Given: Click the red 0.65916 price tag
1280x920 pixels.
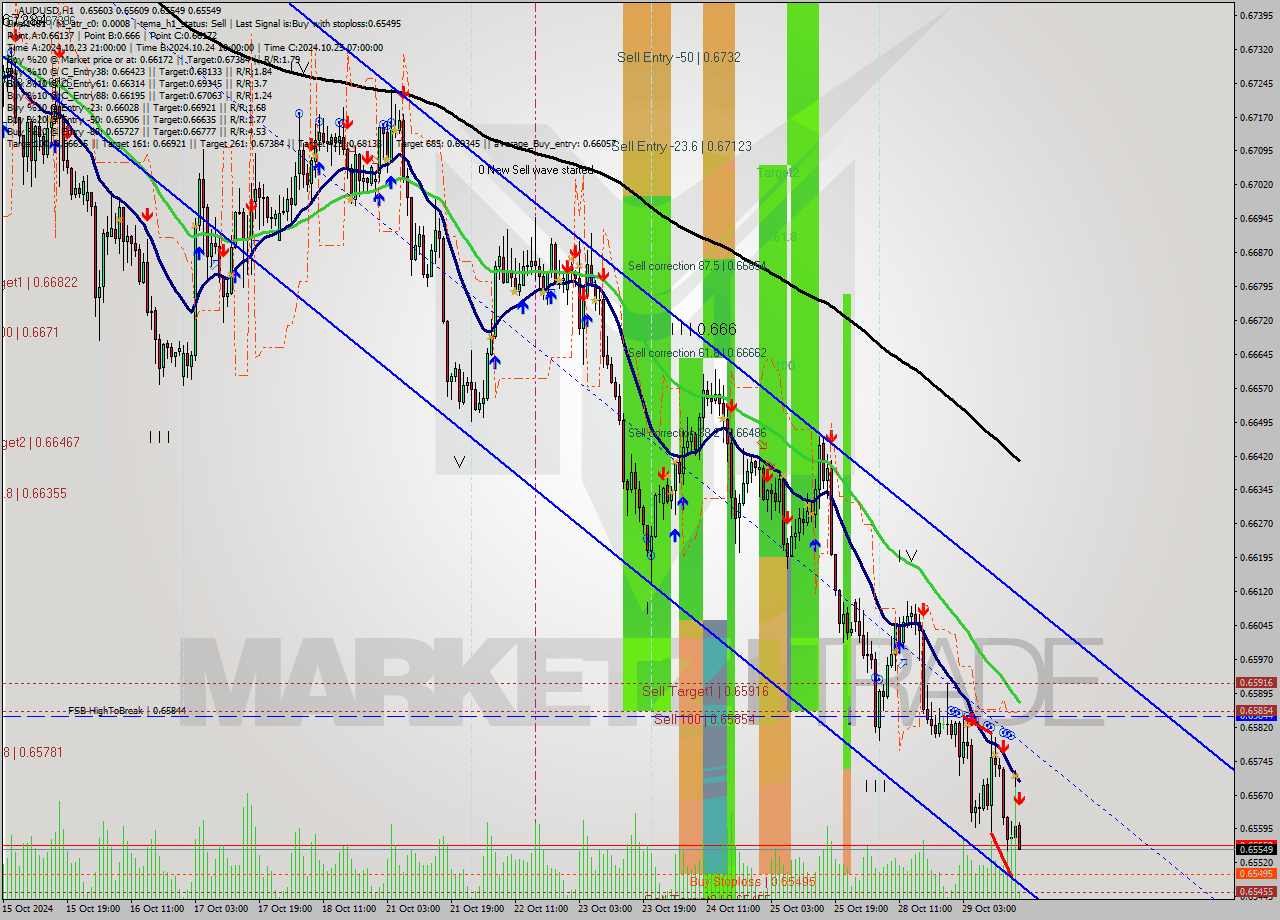Looking at the screenshot, I should (1256, 683).
